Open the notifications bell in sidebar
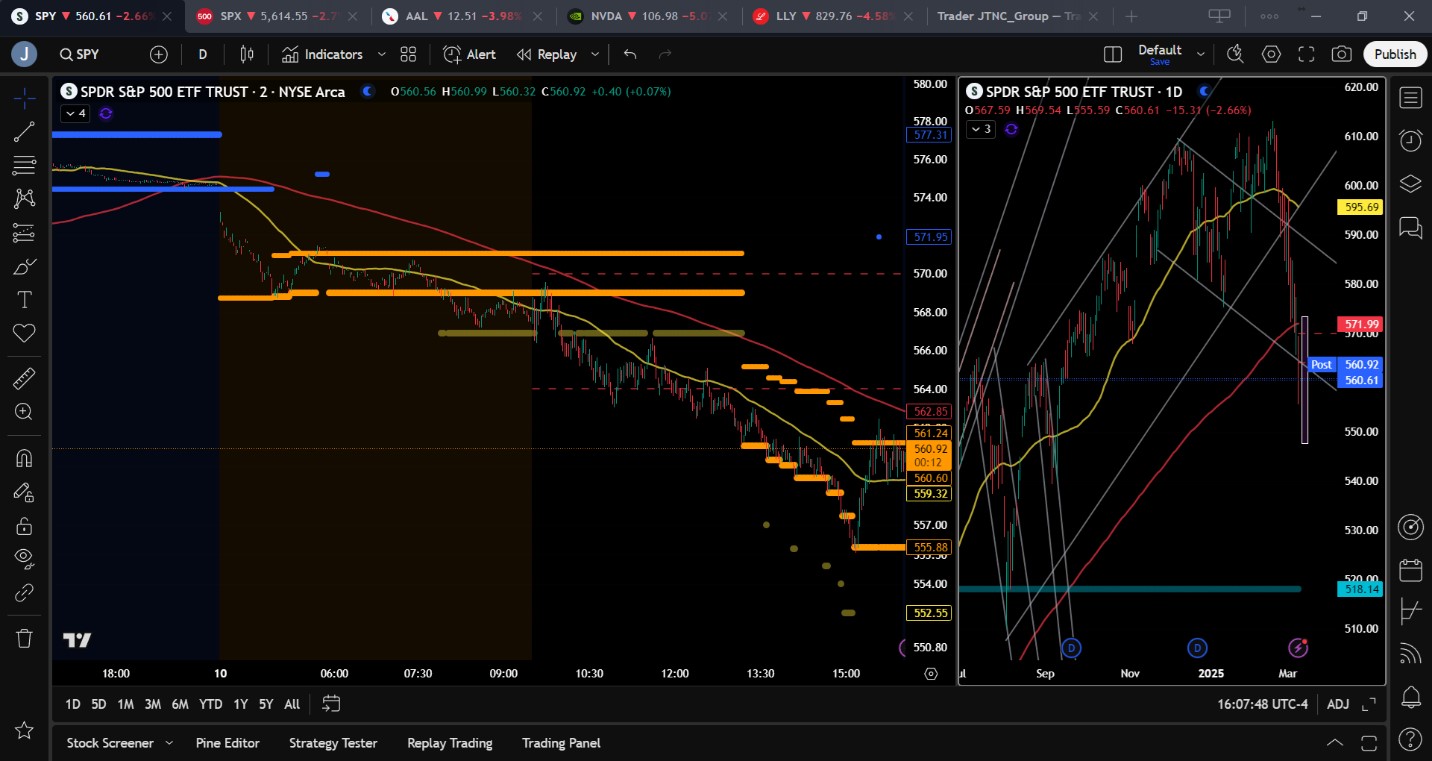 pyautogui.click(x=1411, y=696)
